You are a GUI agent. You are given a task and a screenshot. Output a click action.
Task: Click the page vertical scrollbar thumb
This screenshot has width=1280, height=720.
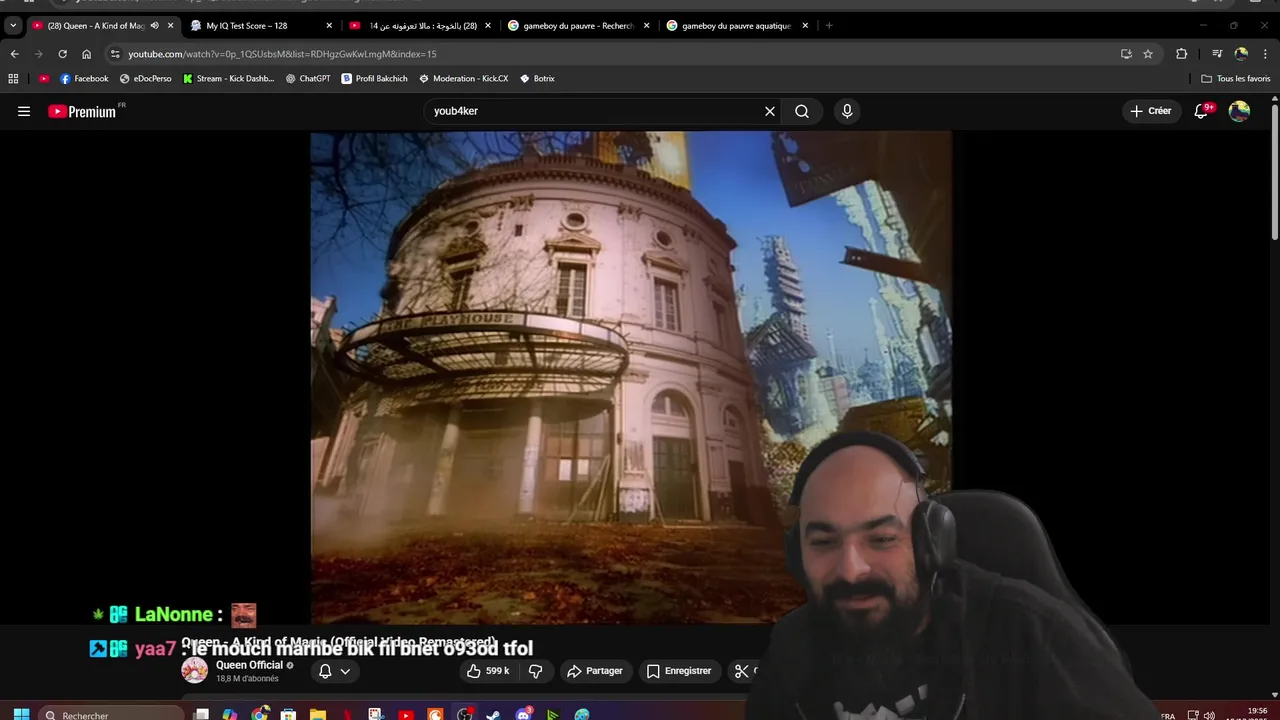(x=1275, y=171)
